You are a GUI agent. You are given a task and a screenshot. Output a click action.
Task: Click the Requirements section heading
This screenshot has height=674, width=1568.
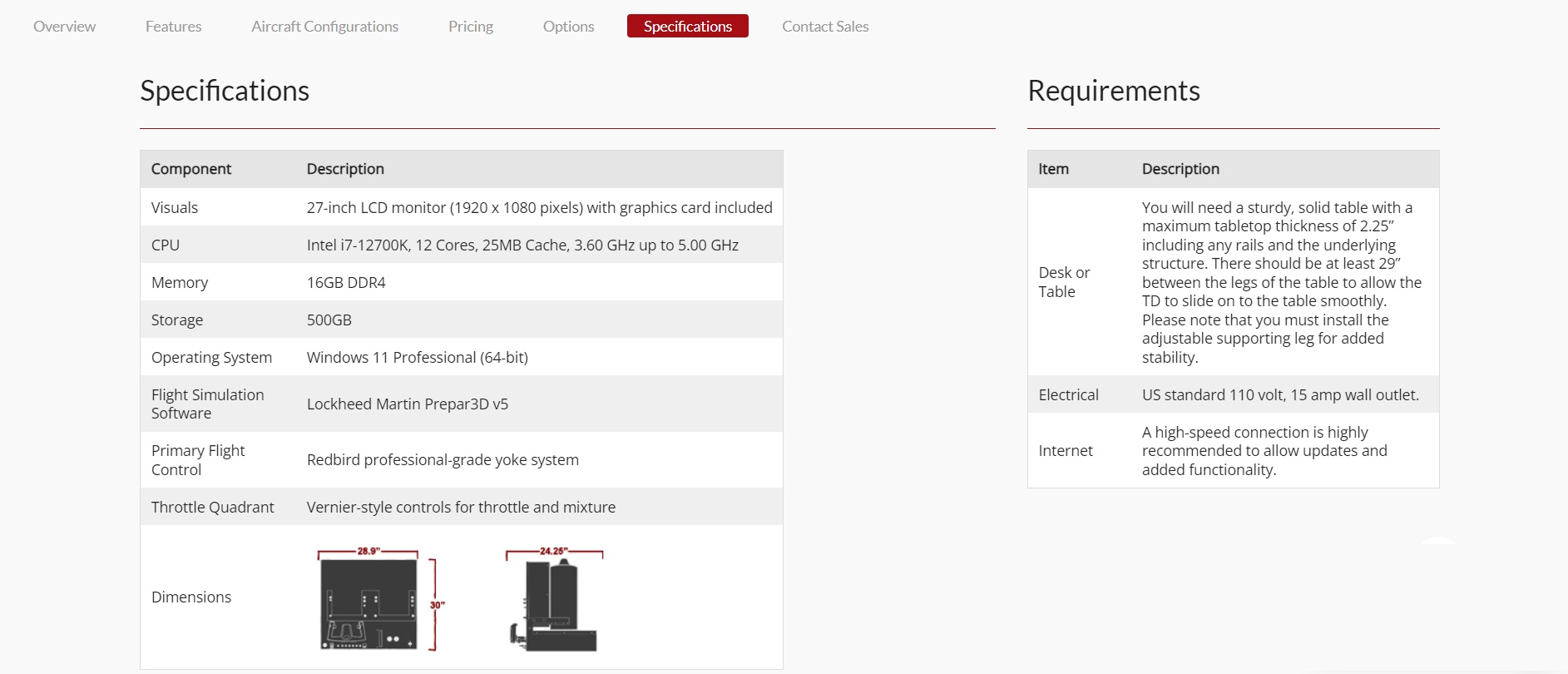tap(1113, 91)
